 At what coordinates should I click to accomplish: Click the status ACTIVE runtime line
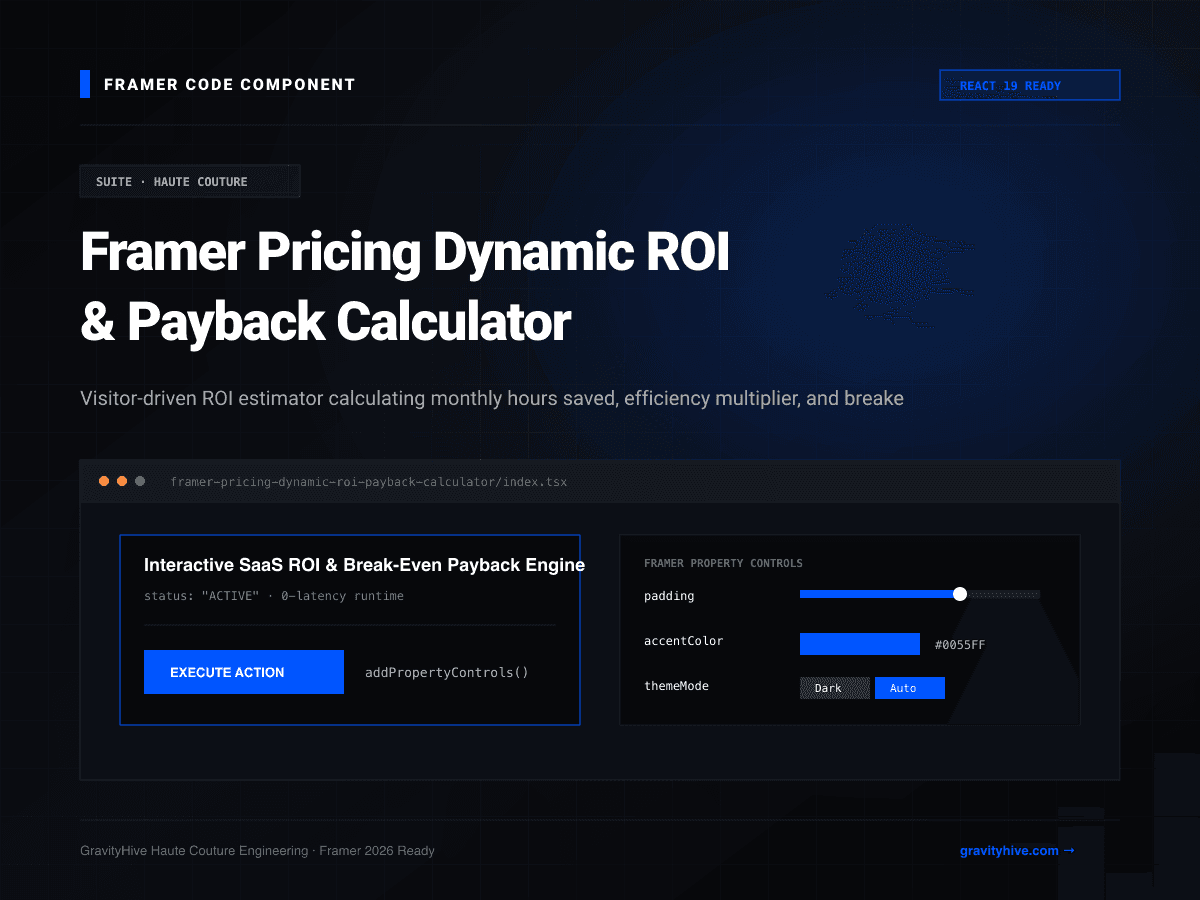pyautogui.click(x=274, y=596)
